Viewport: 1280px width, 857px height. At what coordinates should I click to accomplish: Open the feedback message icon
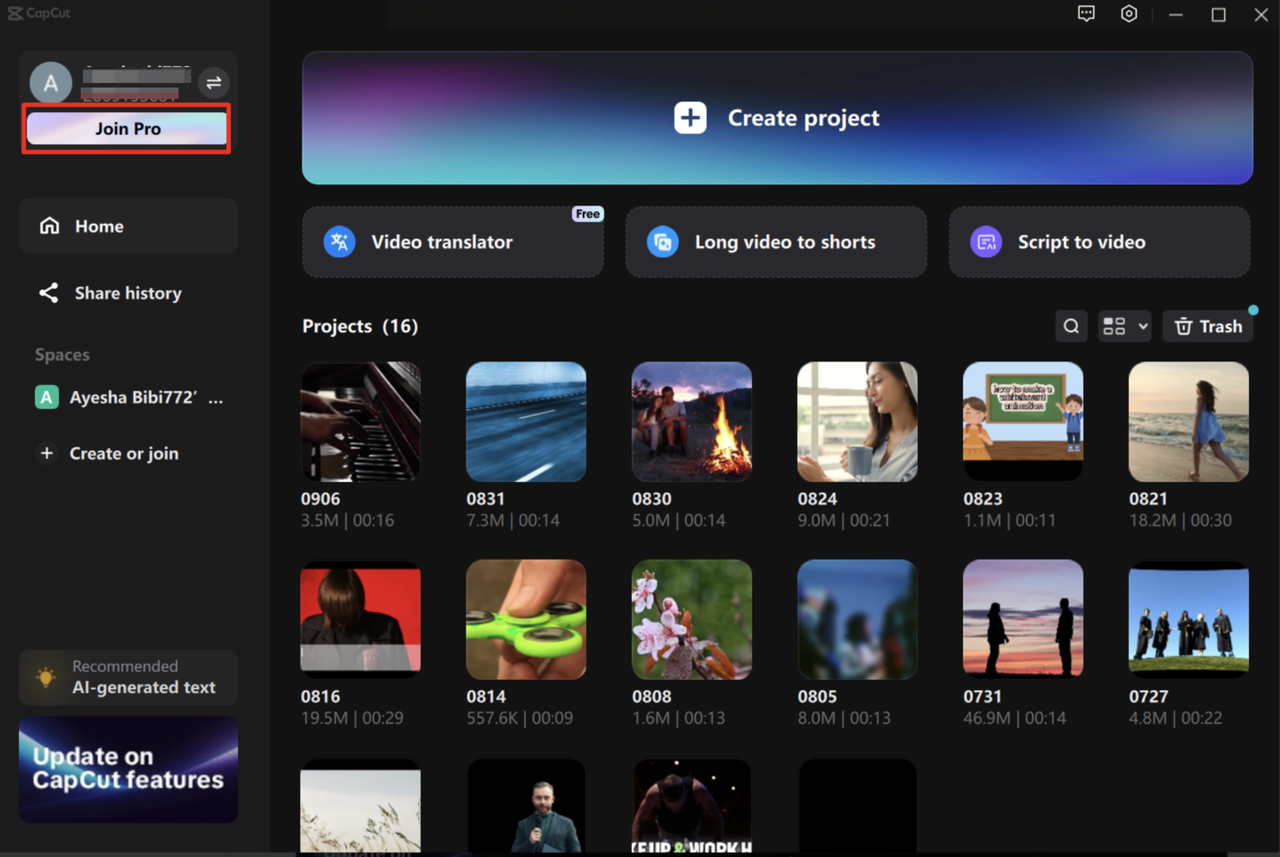point(1086,14)
